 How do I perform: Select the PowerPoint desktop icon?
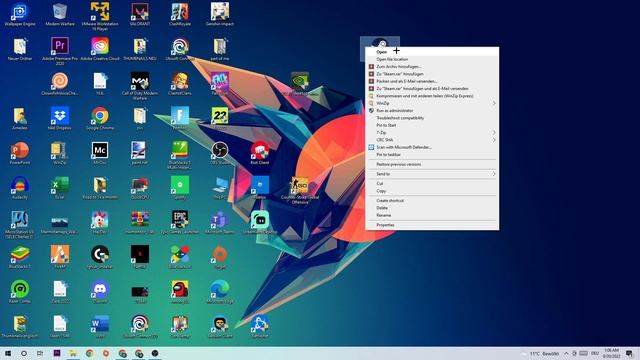coord(20,153)
